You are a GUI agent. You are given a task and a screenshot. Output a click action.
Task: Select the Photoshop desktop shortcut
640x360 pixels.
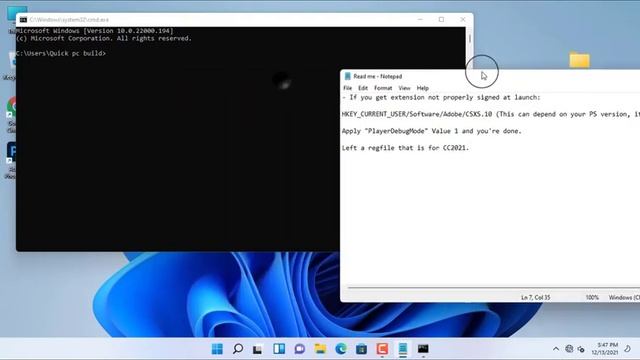11,153
